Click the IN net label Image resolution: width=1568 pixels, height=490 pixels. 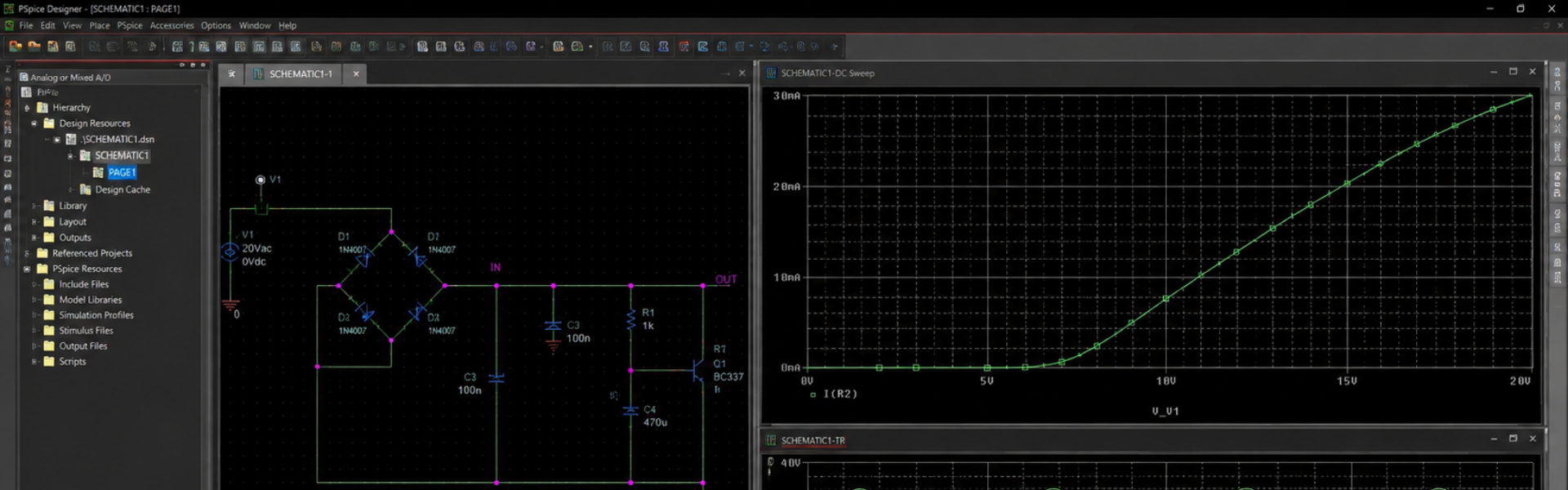pos(495,267)
